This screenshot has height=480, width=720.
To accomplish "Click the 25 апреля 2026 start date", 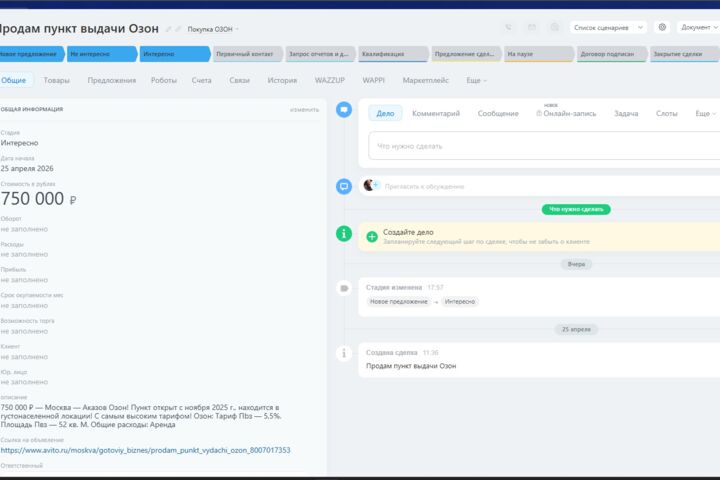I will pos(27,169).
